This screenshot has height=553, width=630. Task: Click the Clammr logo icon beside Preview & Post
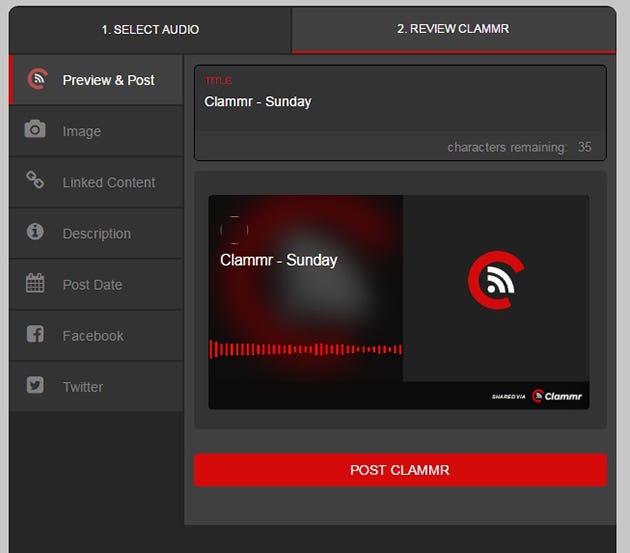pyautogui.click(x=37, y=79)
